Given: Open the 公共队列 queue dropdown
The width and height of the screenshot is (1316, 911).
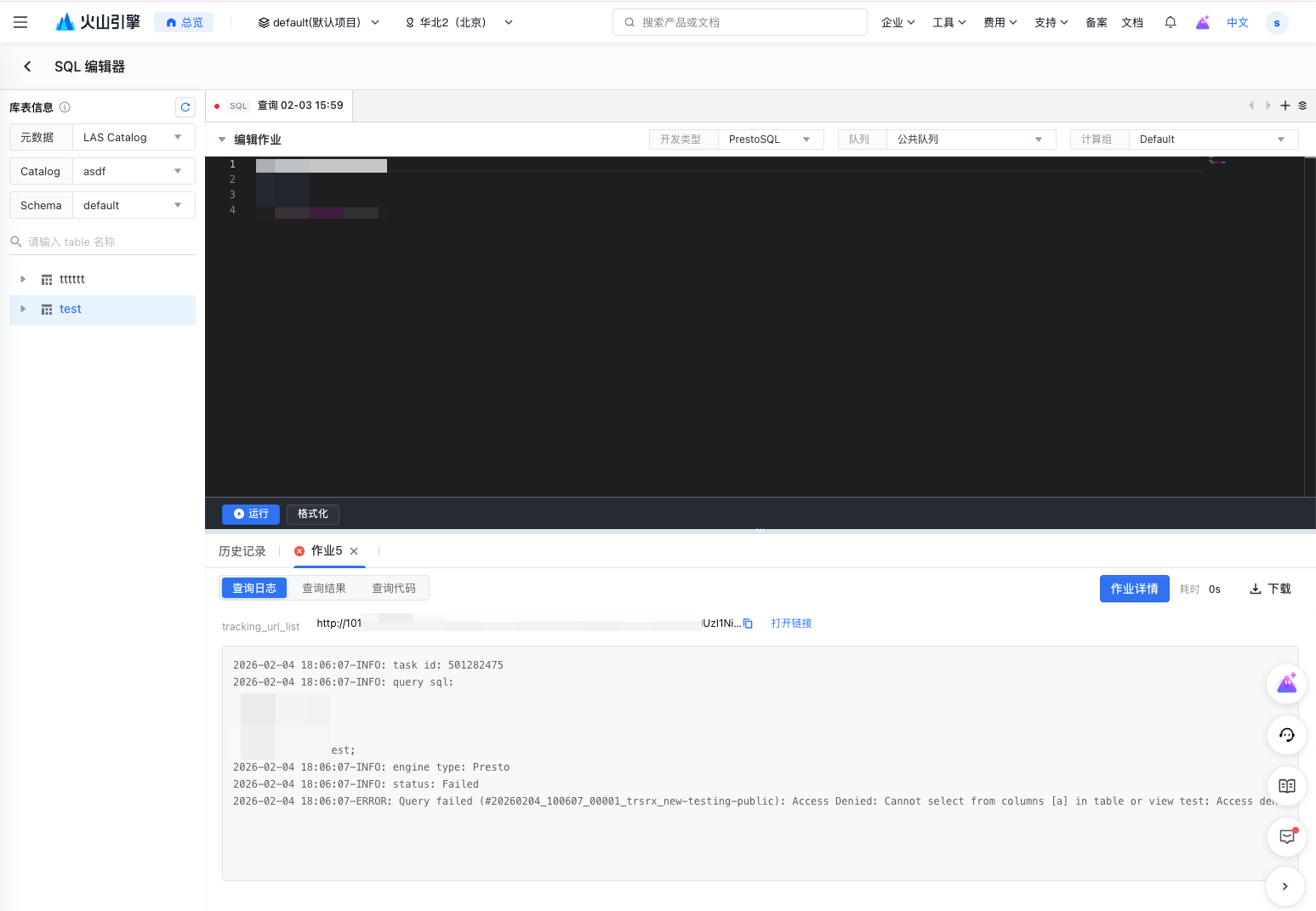Looking at the screenshot, I should (970, 139).
